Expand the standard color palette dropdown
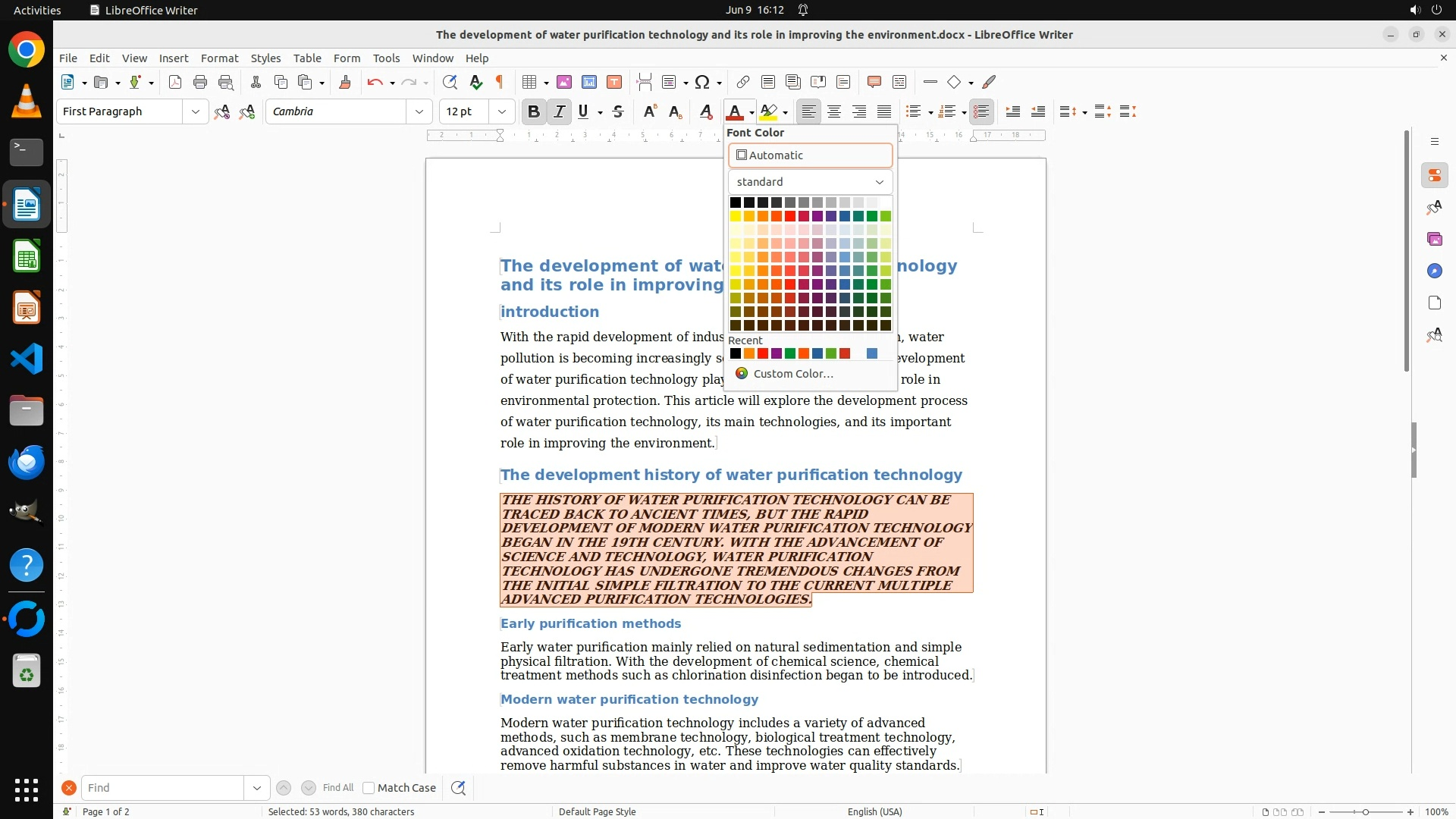1456x819 pixels. click(810, 182)
